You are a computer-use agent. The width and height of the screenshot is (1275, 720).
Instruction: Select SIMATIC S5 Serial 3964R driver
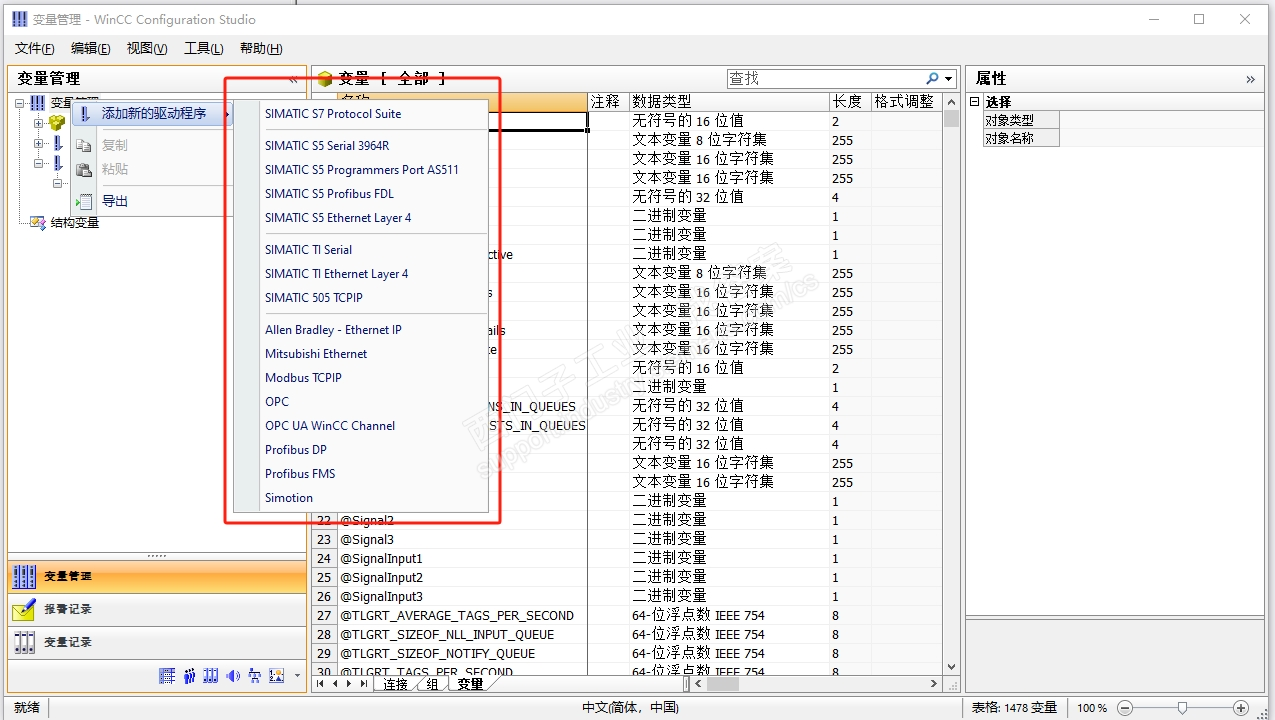(361, 145)
